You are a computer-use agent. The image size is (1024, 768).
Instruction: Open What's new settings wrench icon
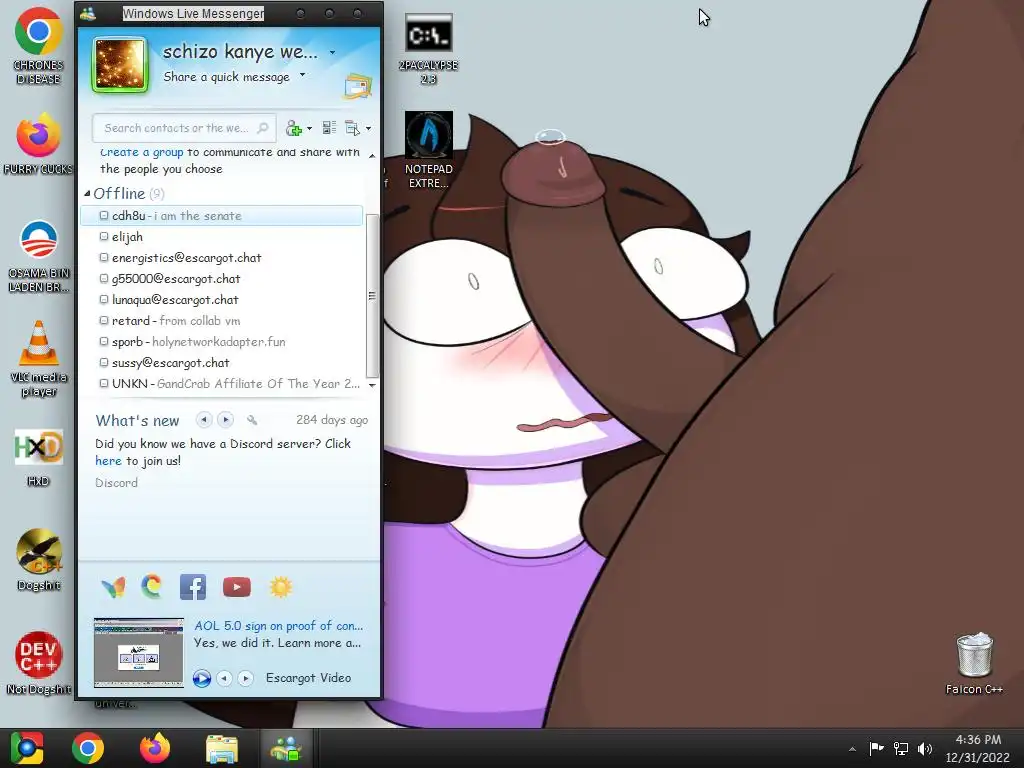tap(252, 420)
